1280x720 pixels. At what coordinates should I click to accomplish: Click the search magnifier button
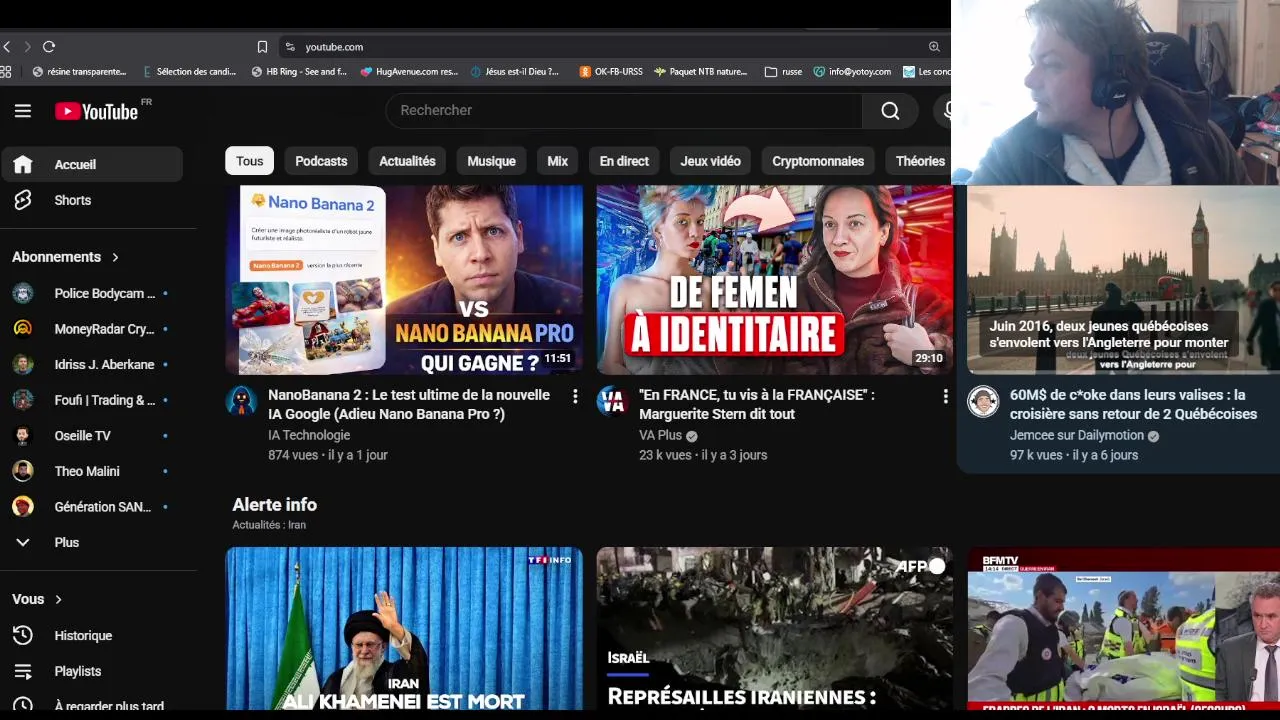pos(890,111)
